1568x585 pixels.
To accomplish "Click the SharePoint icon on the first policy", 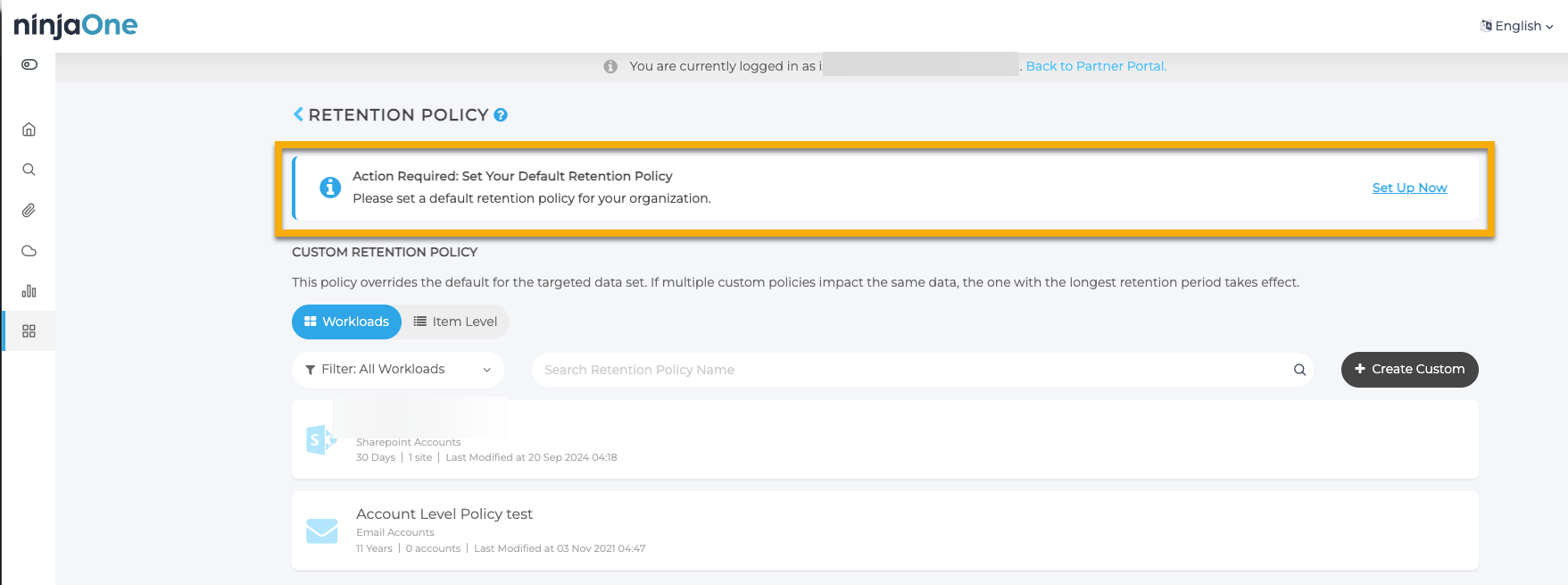I will pos(321,439).
